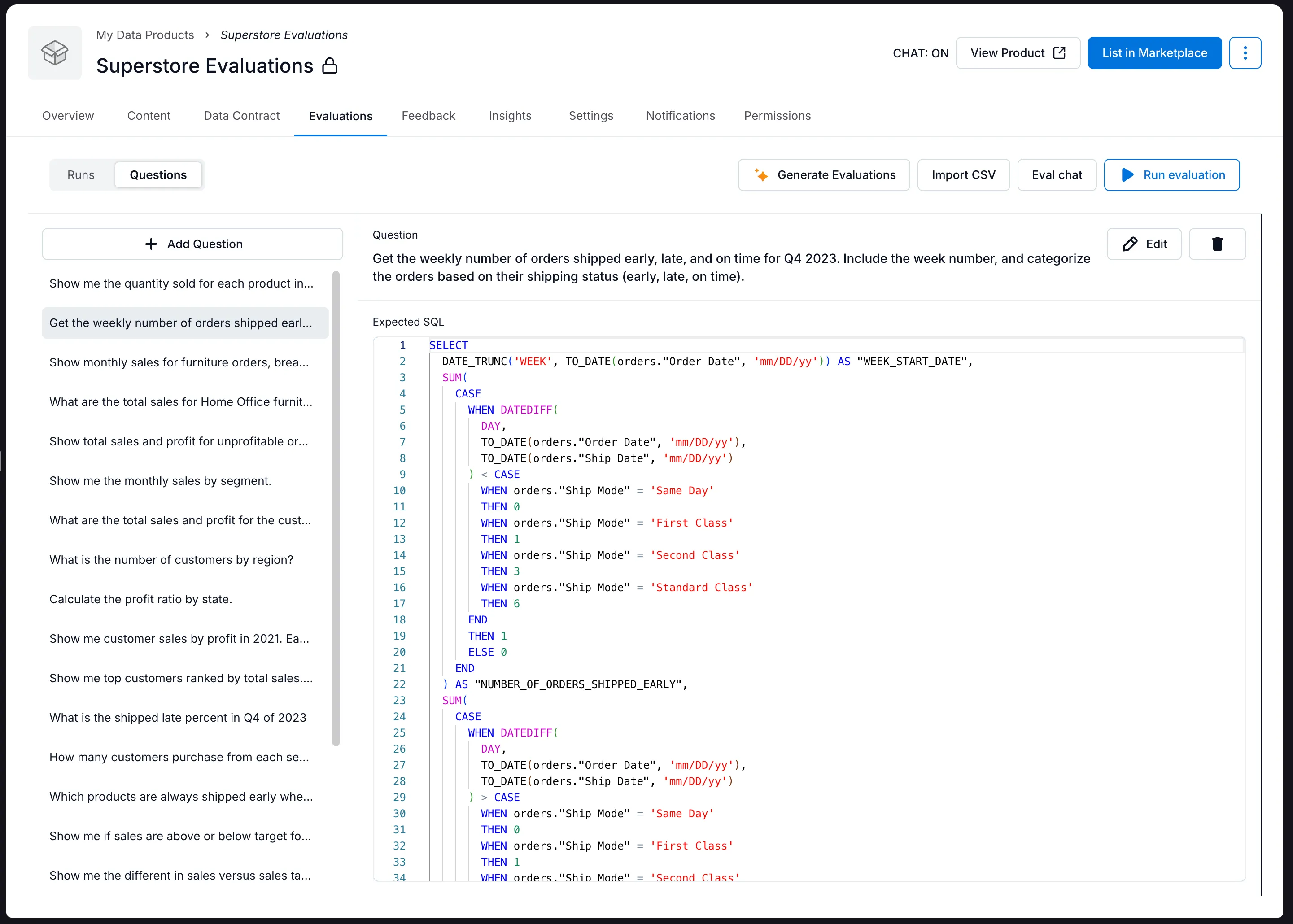Select 'What are the total sales and profit for the cust...'
This screenshot has width=1293, height=924.
(x=185, y=520)
